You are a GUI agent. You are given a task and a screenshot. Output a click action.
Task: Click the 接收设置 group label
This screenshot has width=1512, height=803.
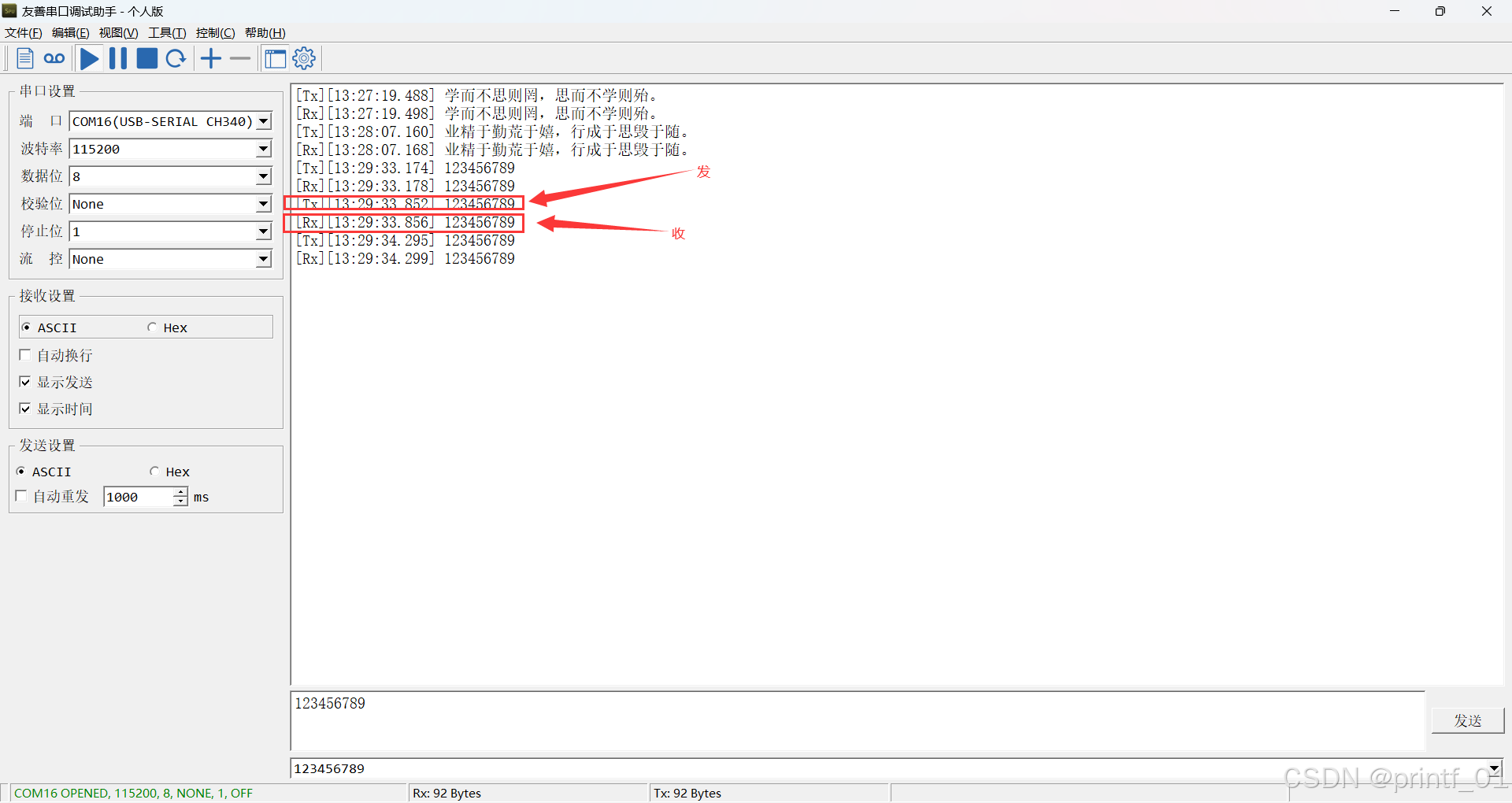click(47, 296)
